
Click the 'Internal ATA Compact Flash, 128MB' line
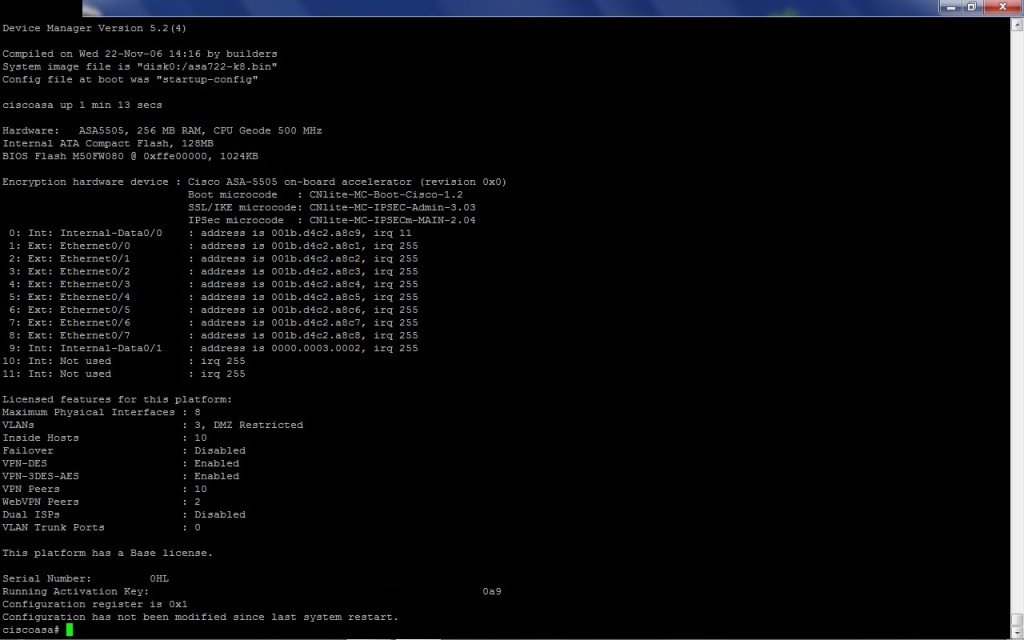pyautogui.click(x=108, y=143)
